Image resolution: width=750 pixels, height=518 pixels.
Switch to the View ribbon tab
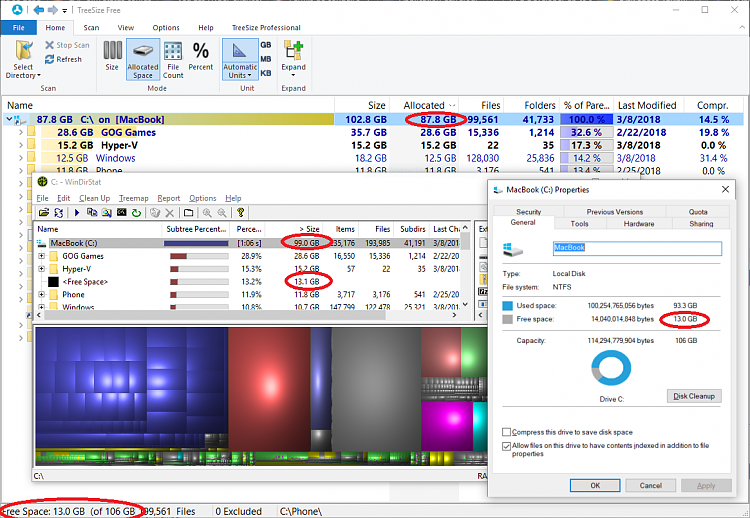click(x=126, y=28)
